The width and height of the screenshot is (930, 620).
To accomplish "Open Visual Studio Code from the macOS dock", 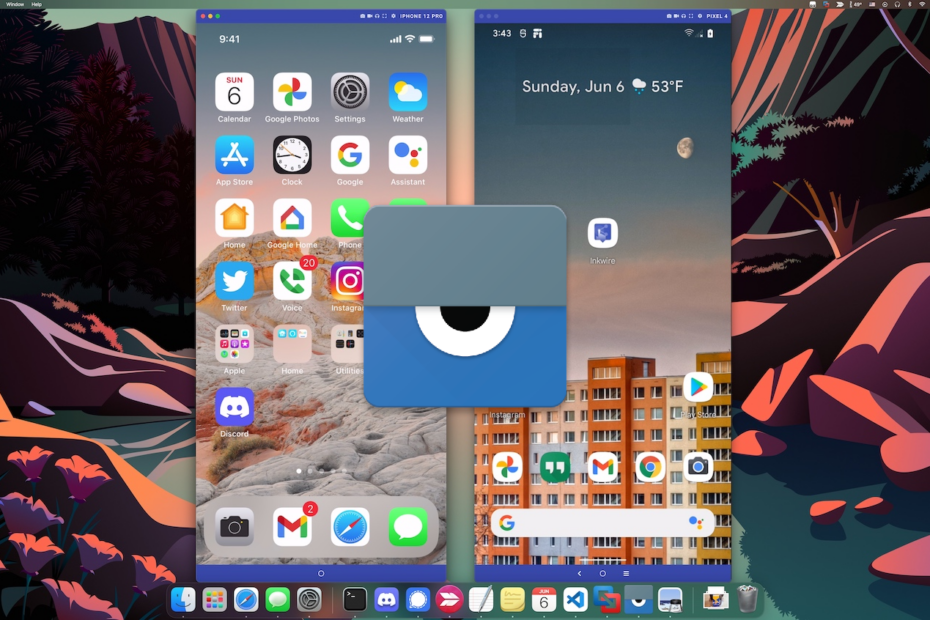I will pos(575,599).
